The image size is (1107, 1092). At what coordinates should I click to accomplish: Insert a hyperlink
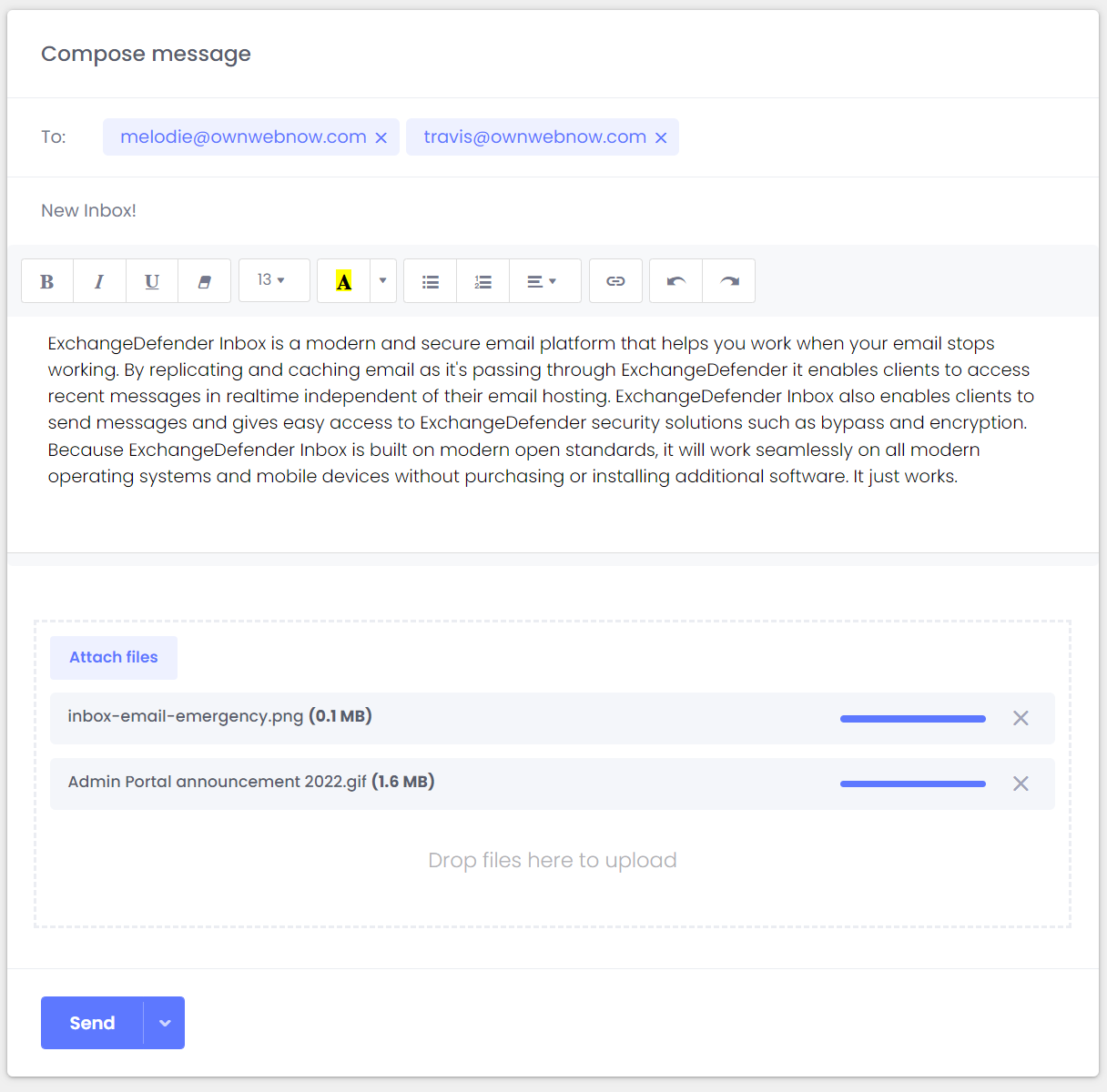pyautogui.click(x=615, y=281)
